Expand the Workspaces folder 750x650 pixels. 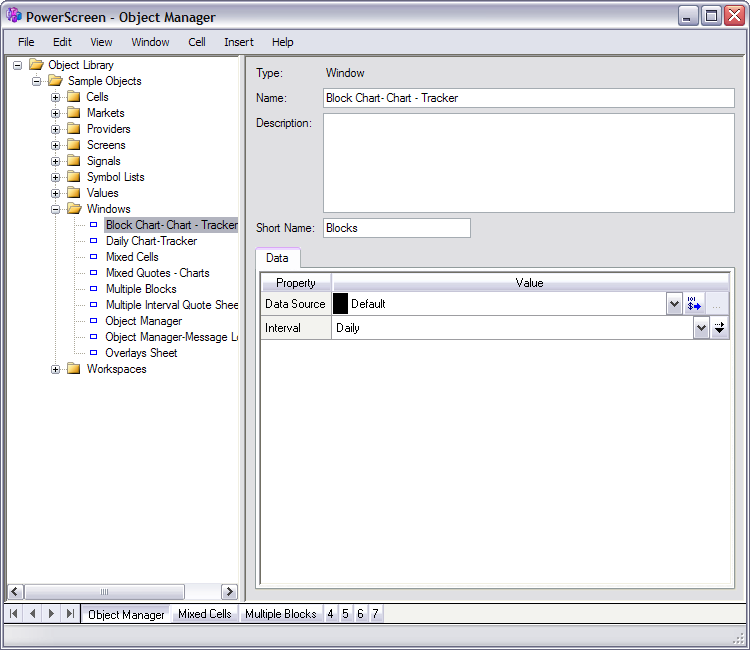click(x=56, y=369)
